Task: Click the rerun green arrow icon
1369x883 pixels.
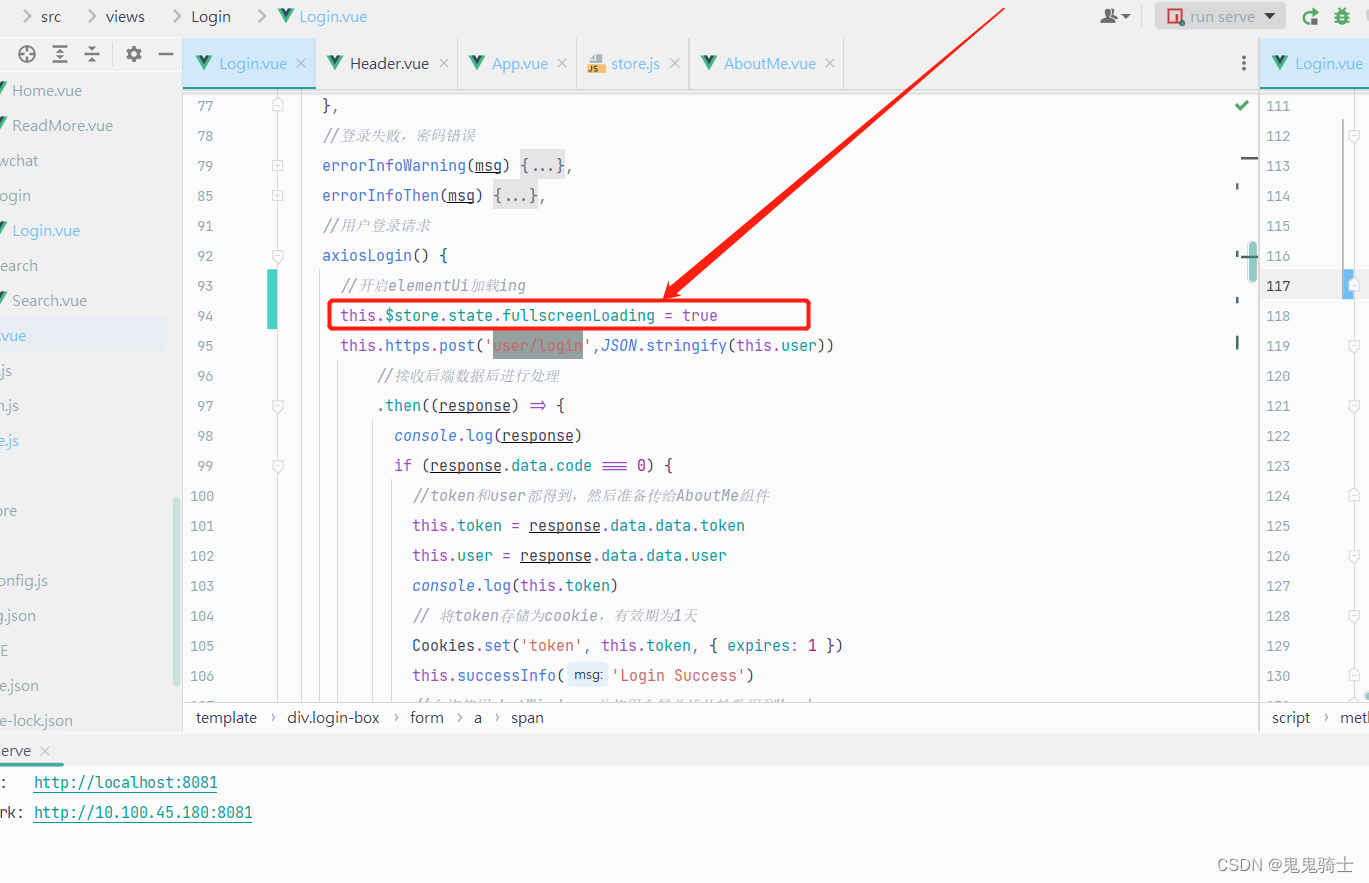Action: tap(1310, 16)
